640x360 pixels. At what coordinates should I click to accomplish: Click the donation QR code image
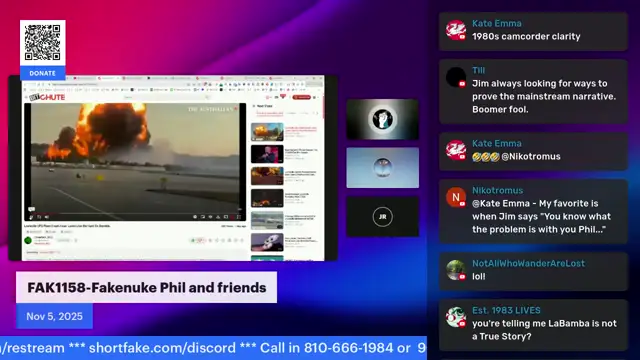(x=42, y=42)
